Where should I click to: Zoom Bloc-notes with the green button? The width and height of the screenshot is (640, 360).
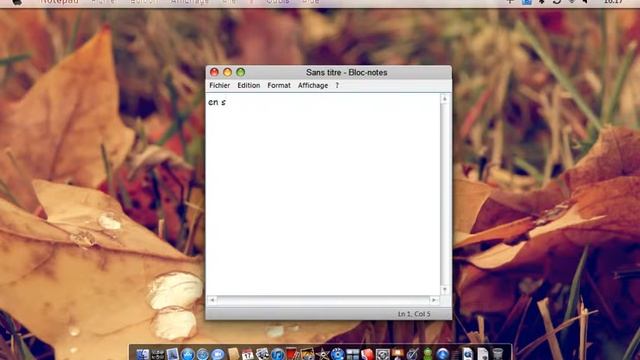tap(240, 72)
